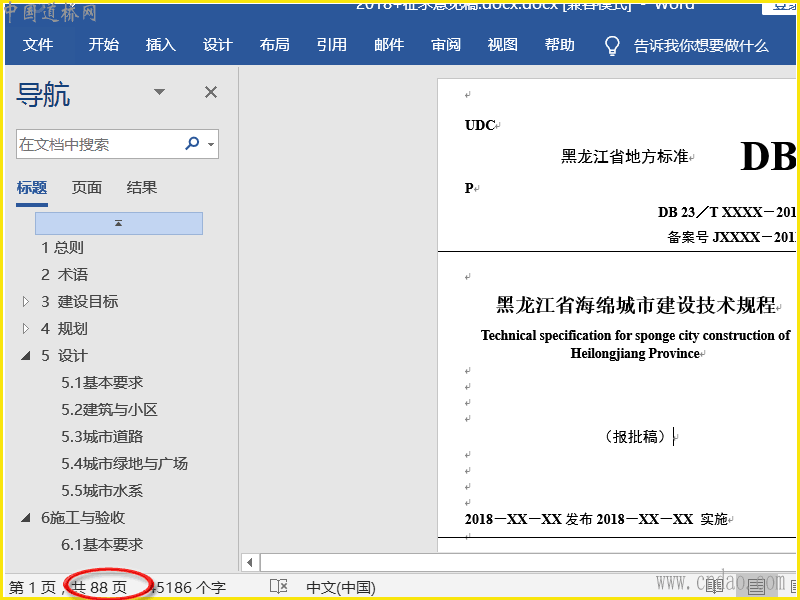The width and height of the screenshot is (800, 600).
Task: Open navigation pane options dropdown arrow
Action: (x=159, y=92)
